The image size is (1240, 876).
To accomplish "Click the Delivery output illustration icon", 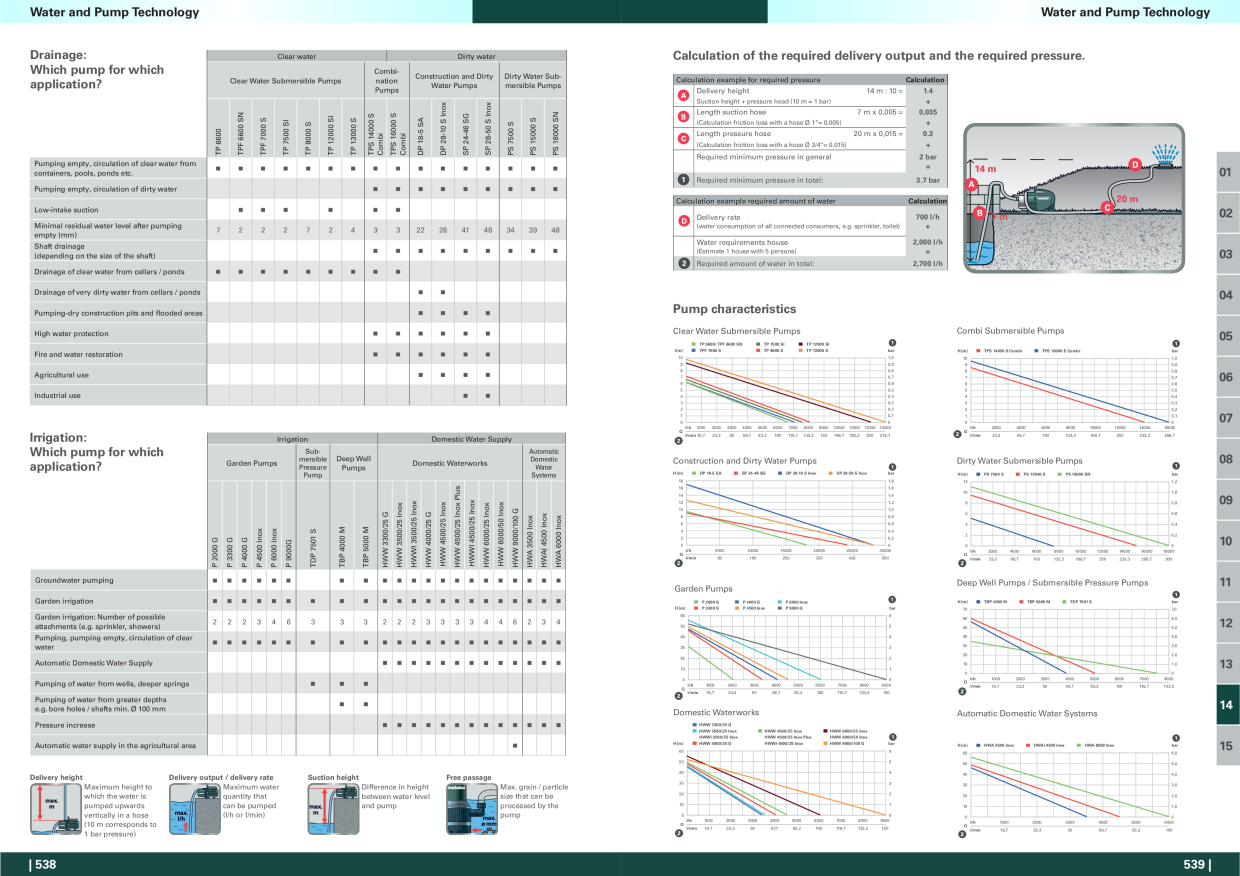I will (194, 808).
